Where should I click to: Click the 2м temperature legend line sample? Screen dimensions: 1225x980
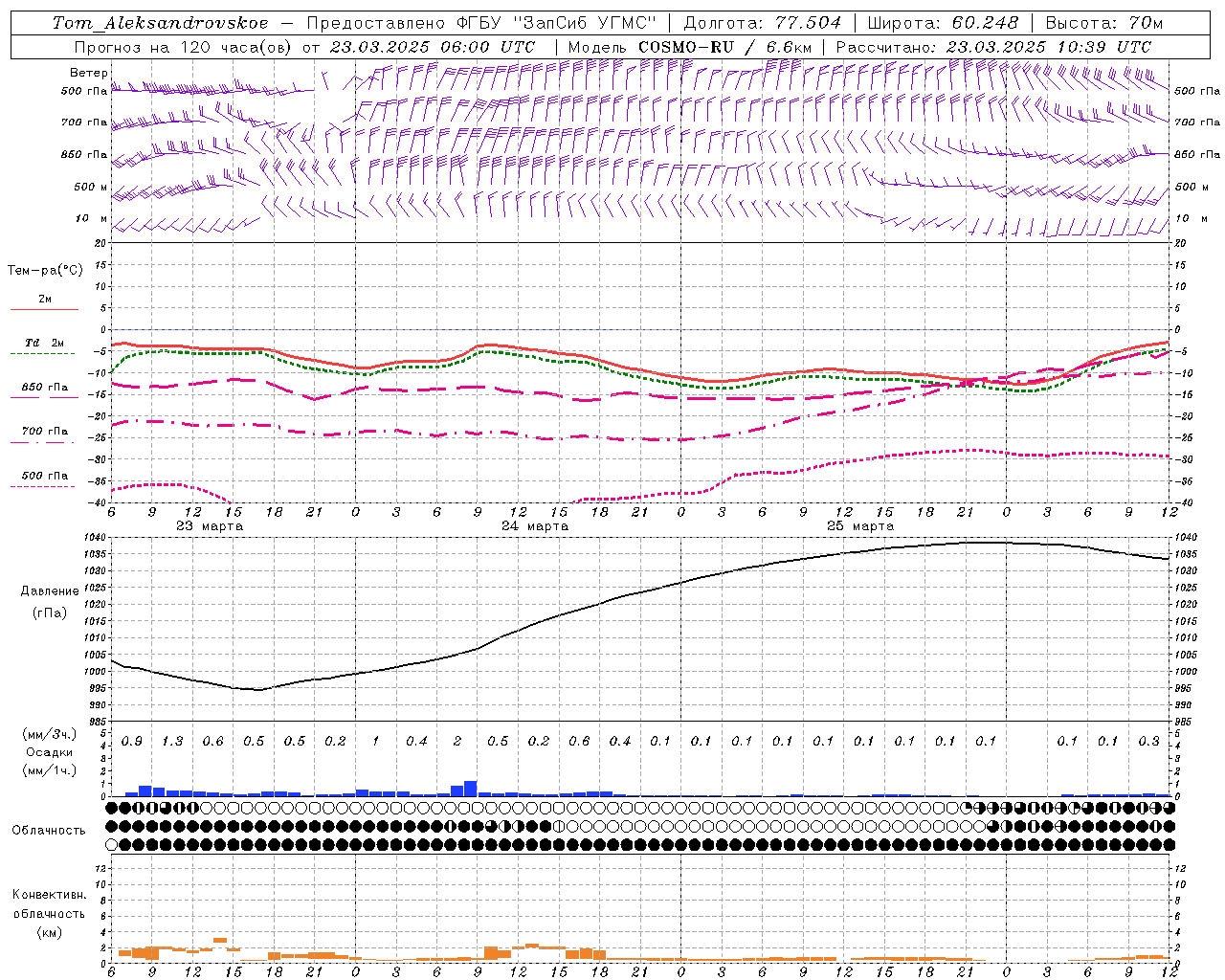(45, 309)
